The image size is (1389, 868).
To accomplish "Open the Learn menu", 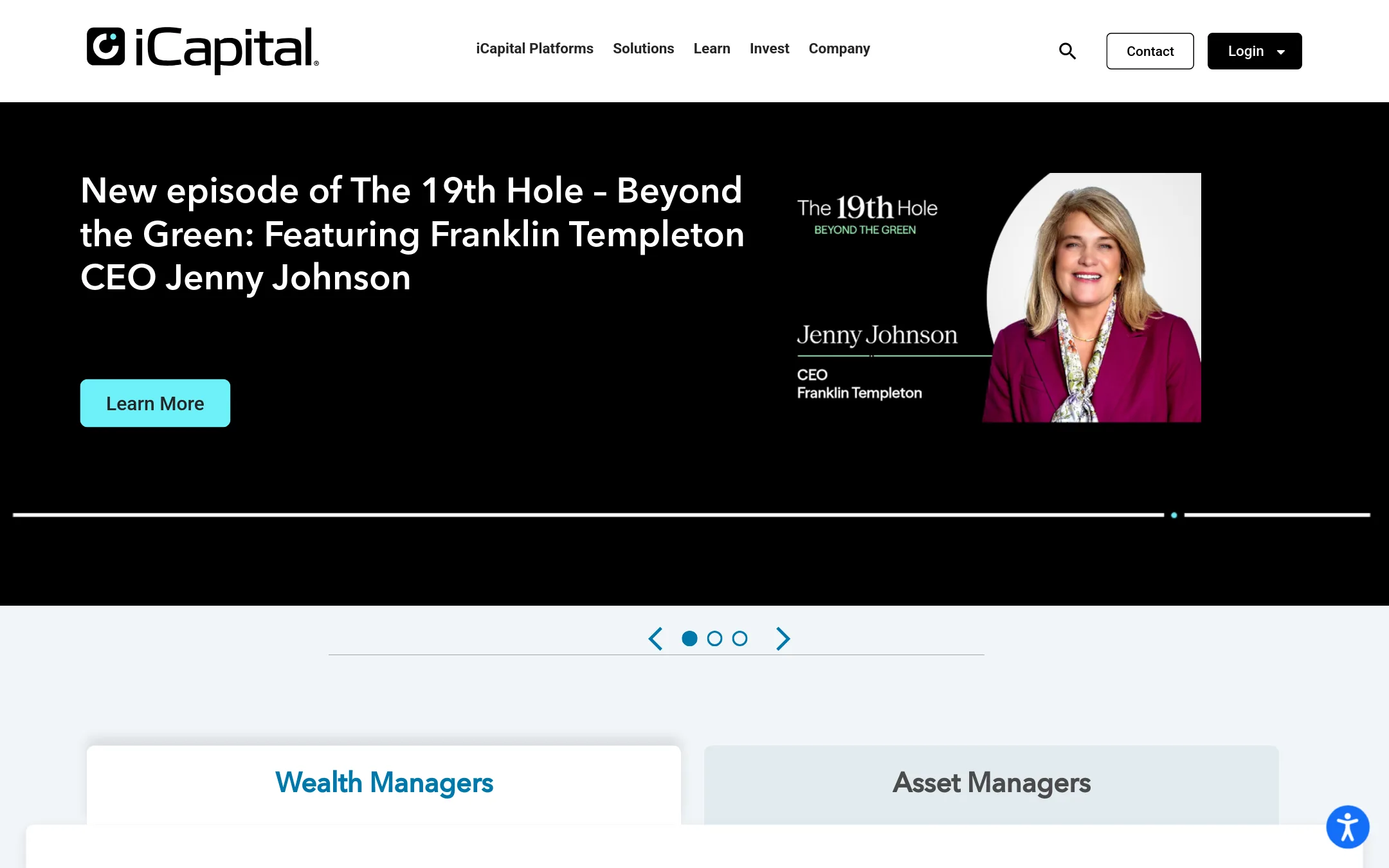I will pyautogui.click(x=712, y=49).
